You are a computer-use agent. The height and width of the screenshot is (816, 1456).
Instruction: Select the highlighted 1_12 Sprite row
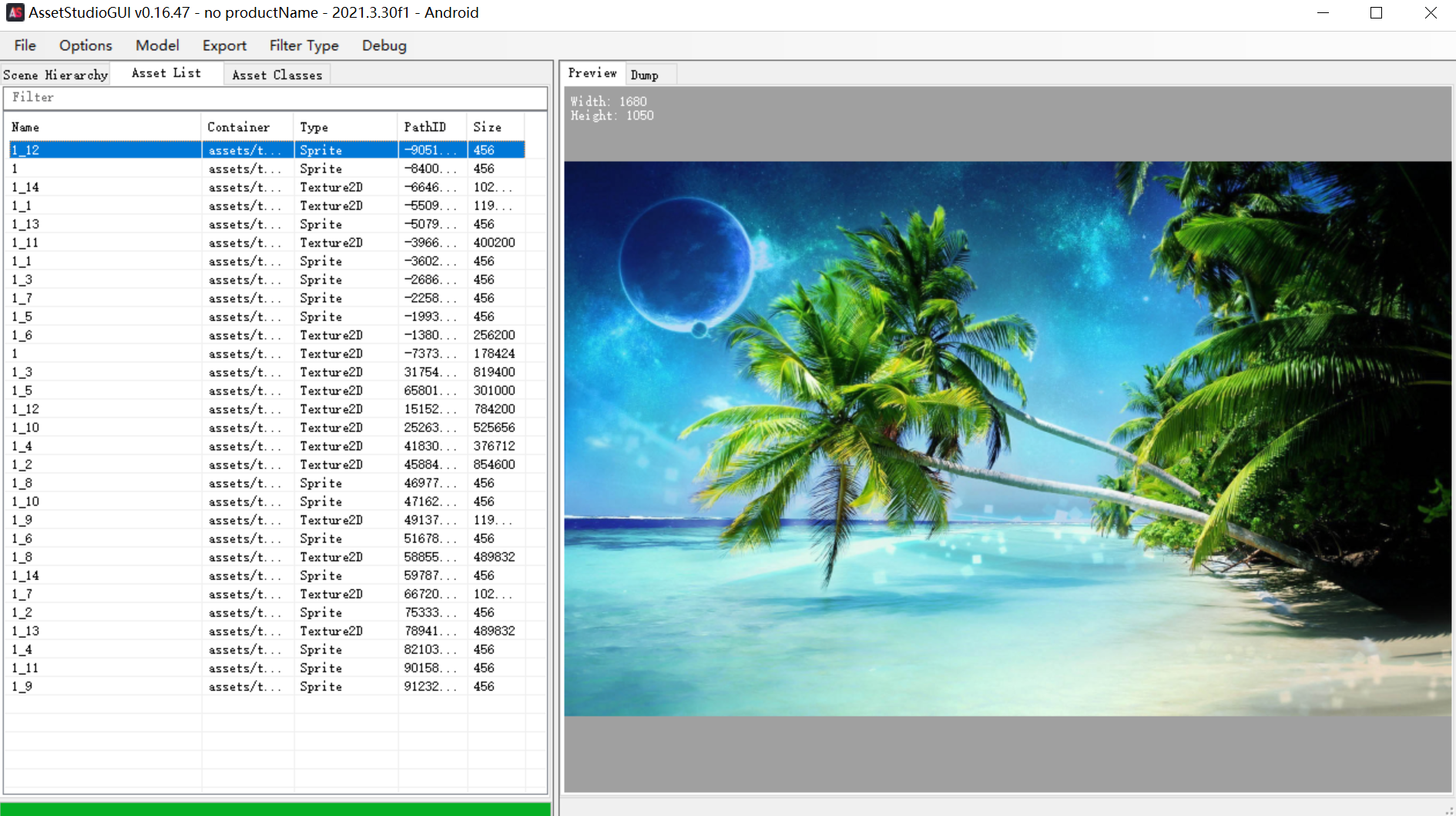tap(267, 150)
